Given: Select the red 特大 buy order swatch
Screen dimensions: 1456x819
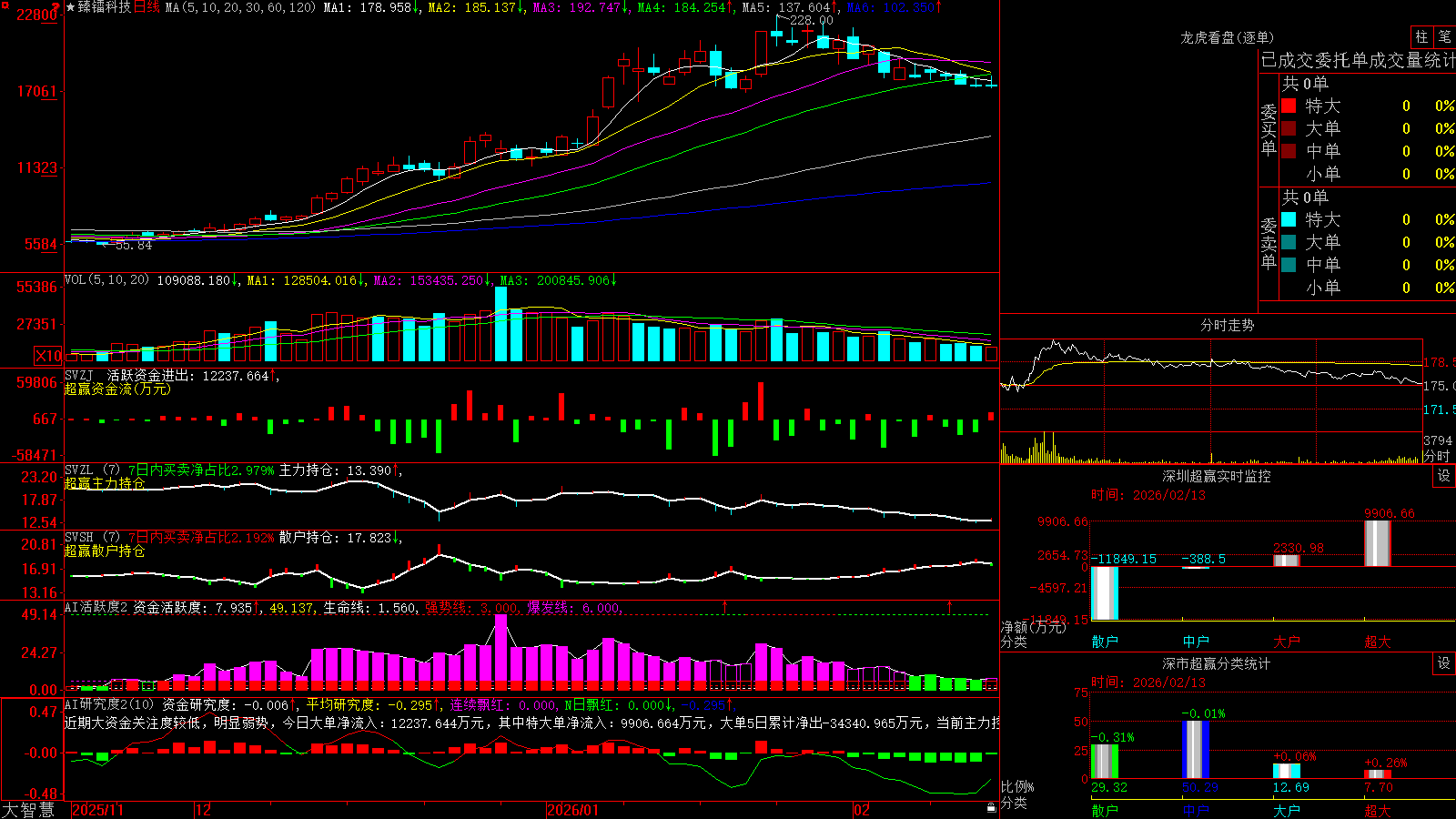Looking at the screenshot, I should point(1289,106).
